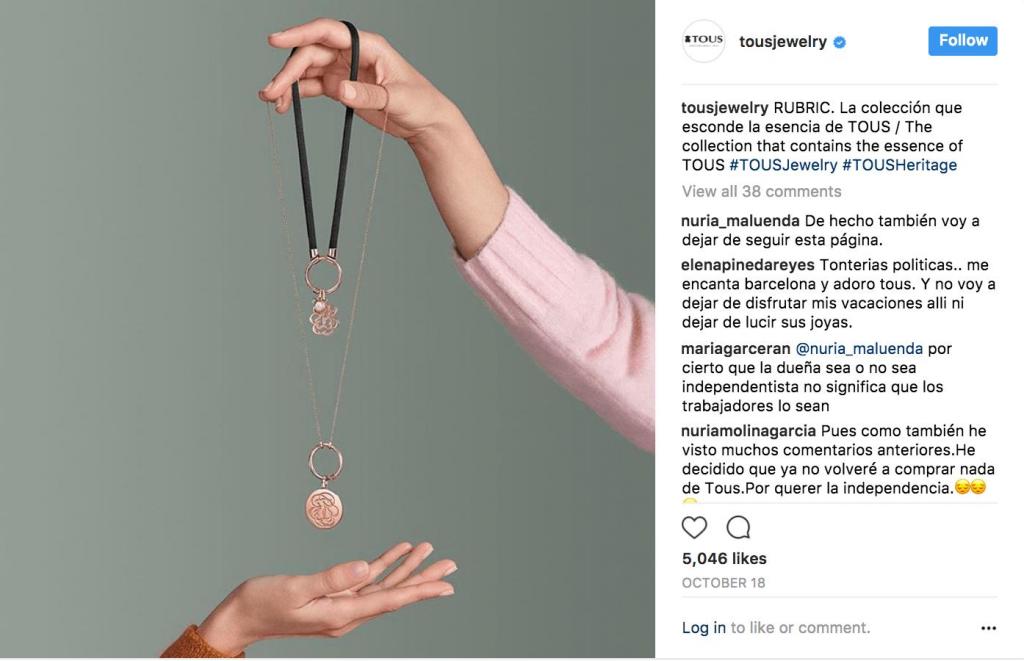Screen dimensions: 1024x661
Task: Click the blue verified badge
Action: click(840, 42)
